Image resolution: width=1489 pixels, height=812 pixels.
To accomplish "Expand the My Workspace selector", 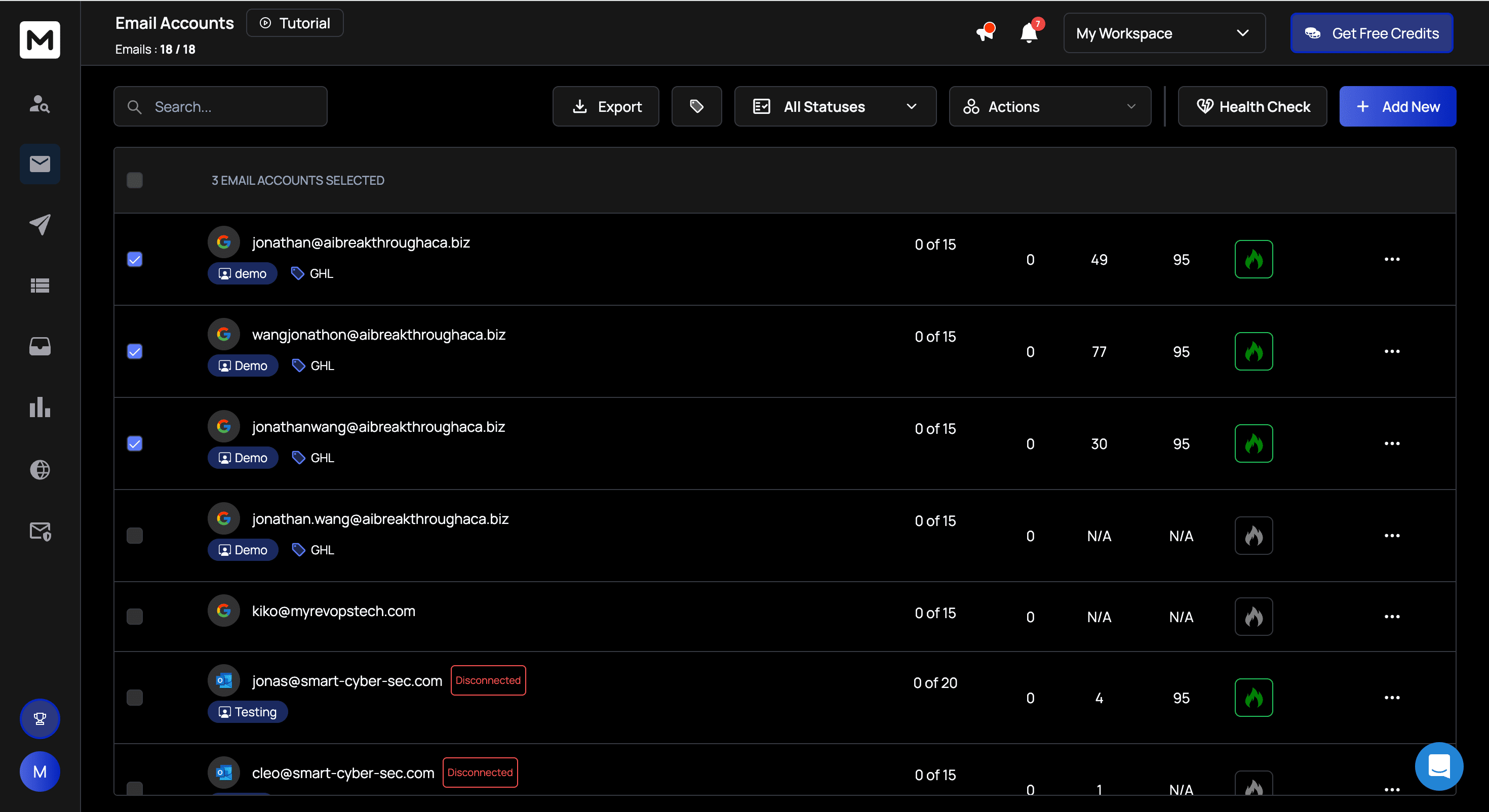I will pyautogui.click(x=1163, y=33).
